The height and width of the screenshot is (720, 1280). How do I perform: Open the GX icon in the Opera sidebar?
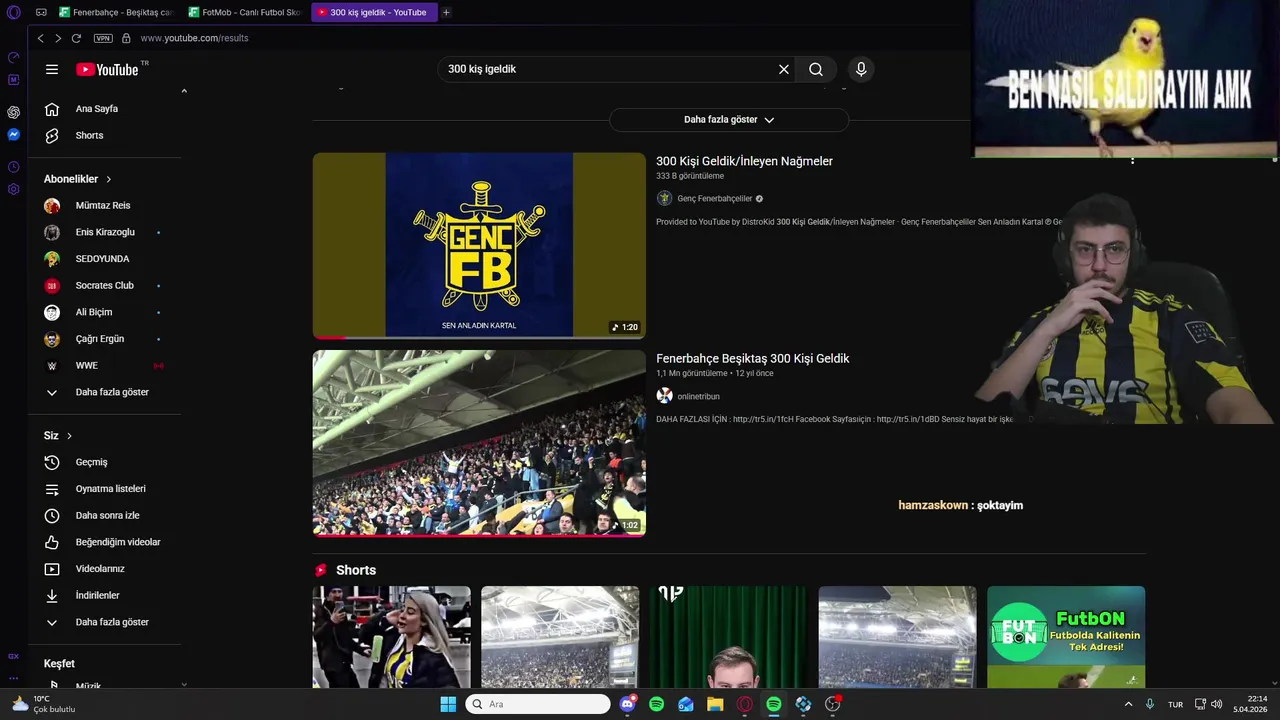(x=13, y=656)
